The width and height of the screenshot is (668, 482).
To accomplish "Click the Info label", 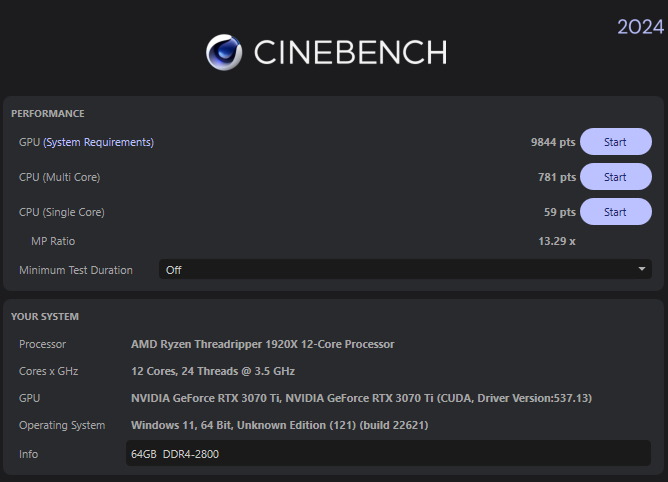I will (x=29, y=454).
